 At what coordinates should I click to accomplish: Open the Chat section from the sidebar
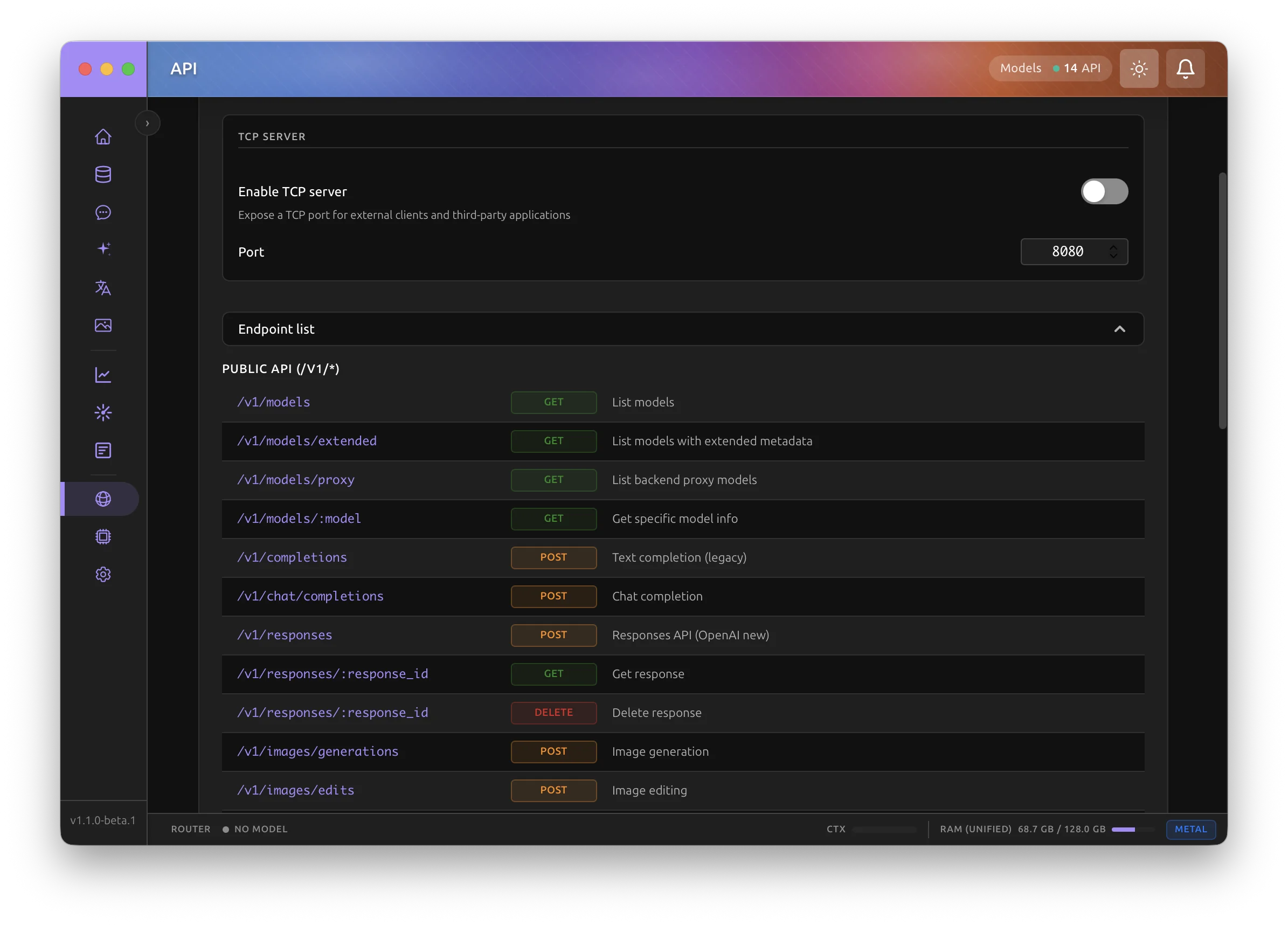(103, 212)
